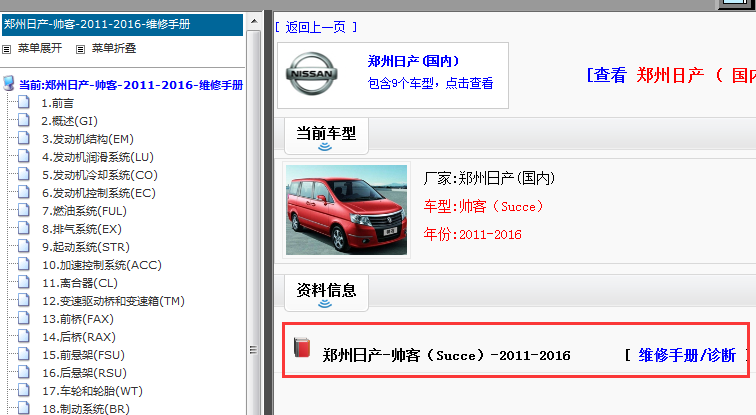
Task: Click the root manual icon next to 当前:郑州日产
Action: point(9,85)
